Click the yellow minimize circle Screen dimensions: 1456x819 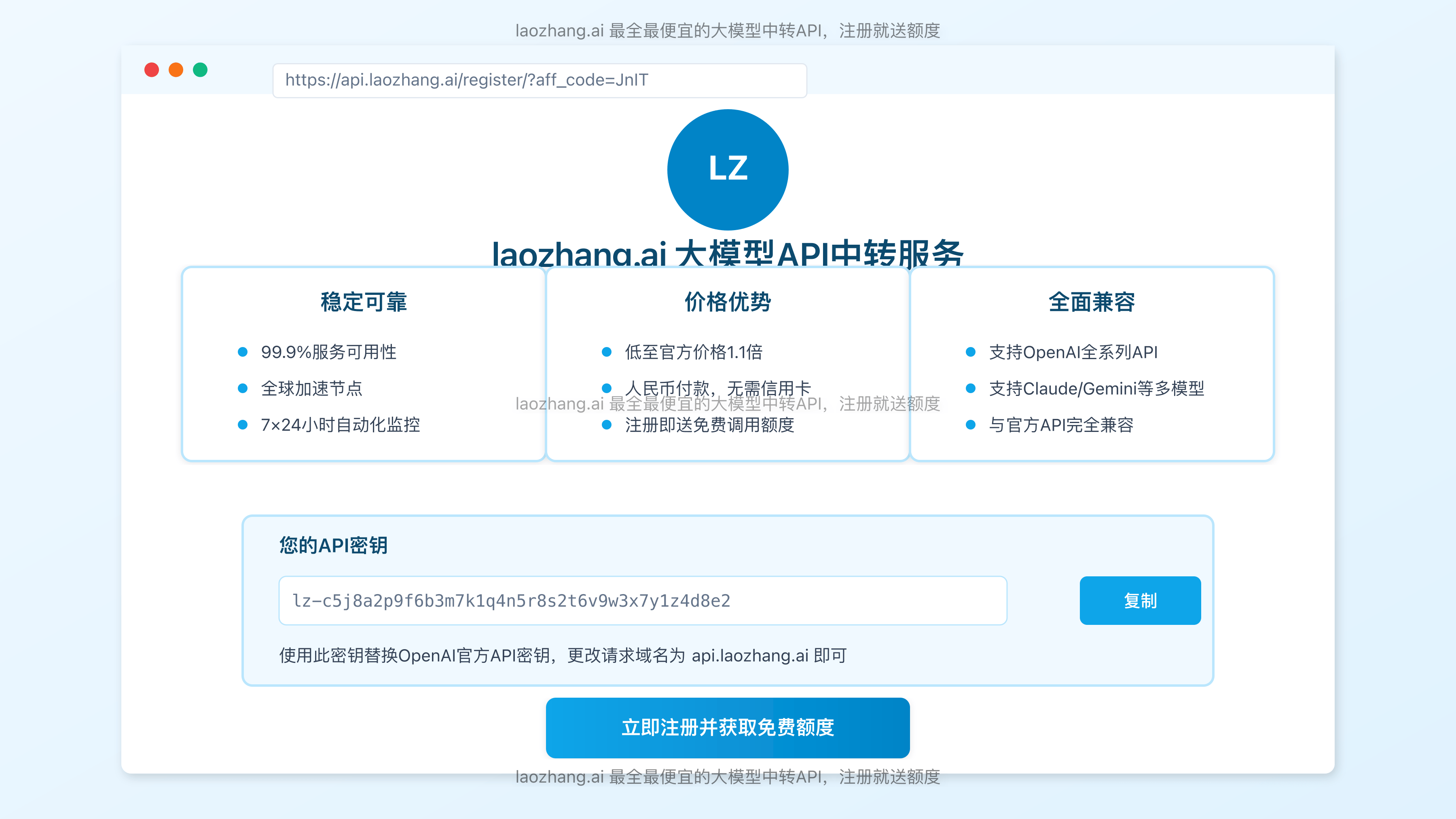pos(176,70)
